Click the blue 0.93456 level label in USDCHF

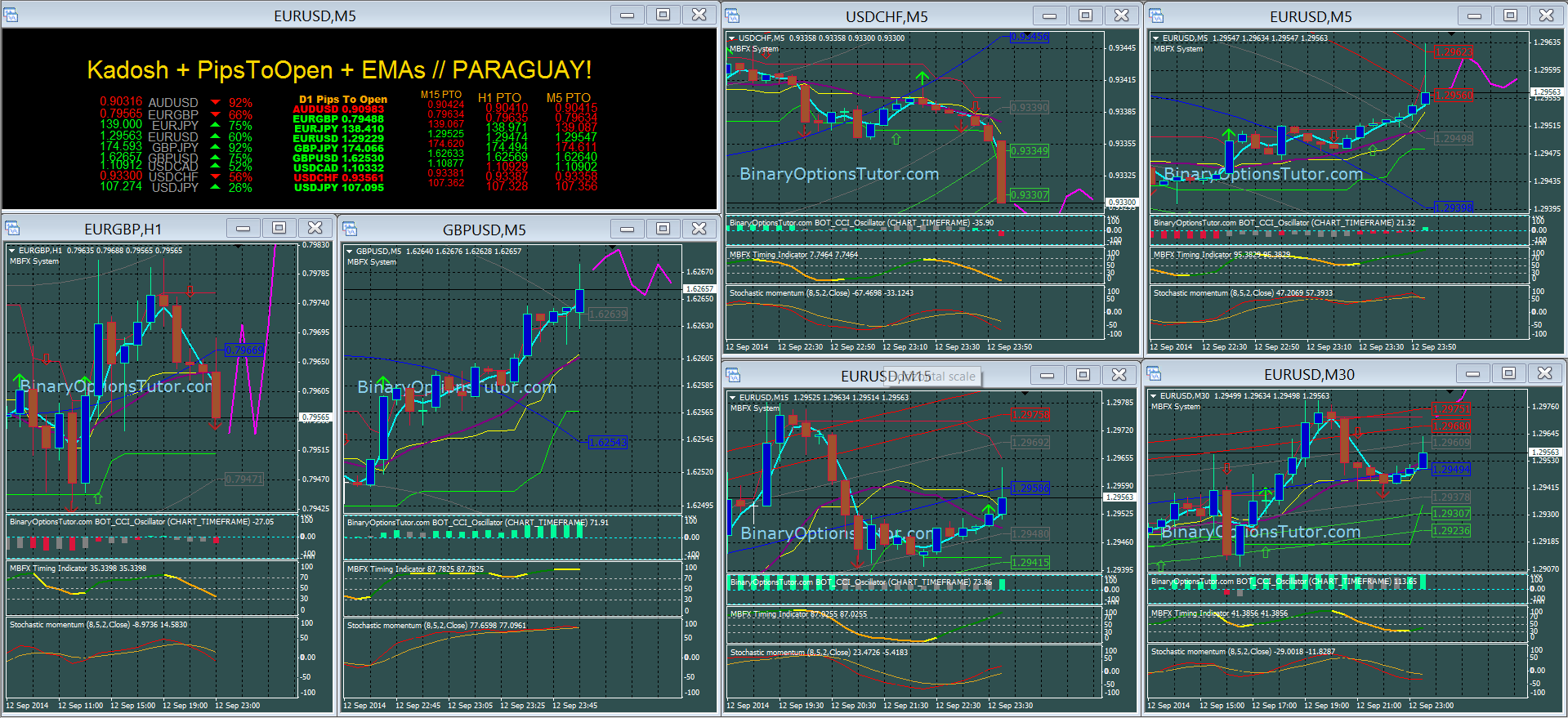(x=1029, y=38)
